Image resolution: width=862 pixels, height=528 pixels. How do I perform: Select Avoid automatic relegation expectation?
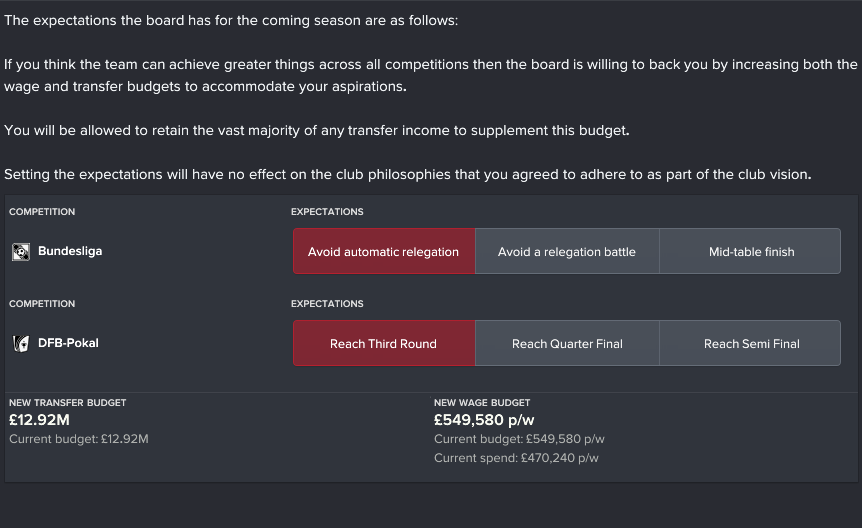(384, 251)
